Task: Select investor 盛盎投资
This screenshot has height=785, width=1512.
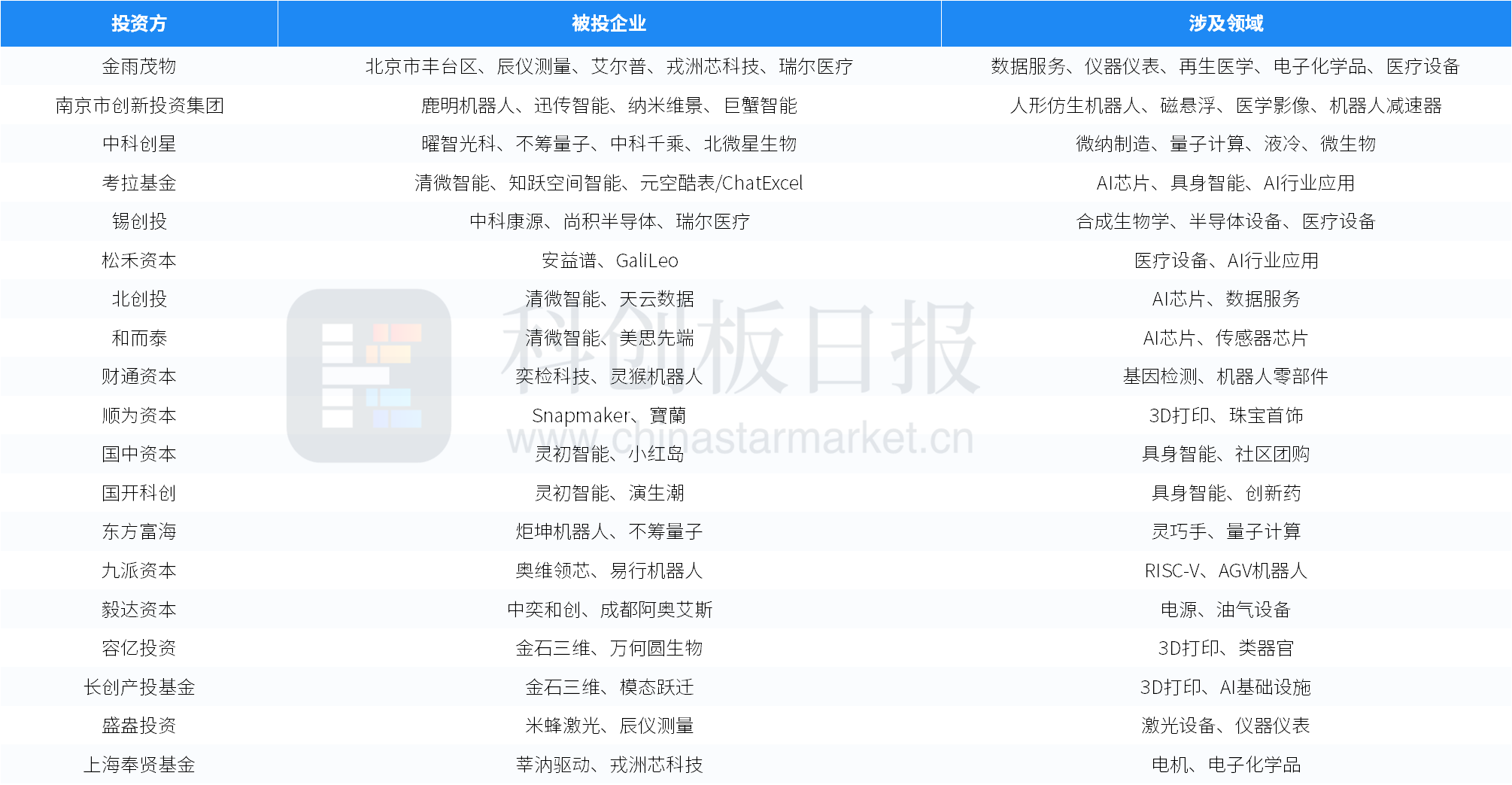Action: (x=139, y=726)
